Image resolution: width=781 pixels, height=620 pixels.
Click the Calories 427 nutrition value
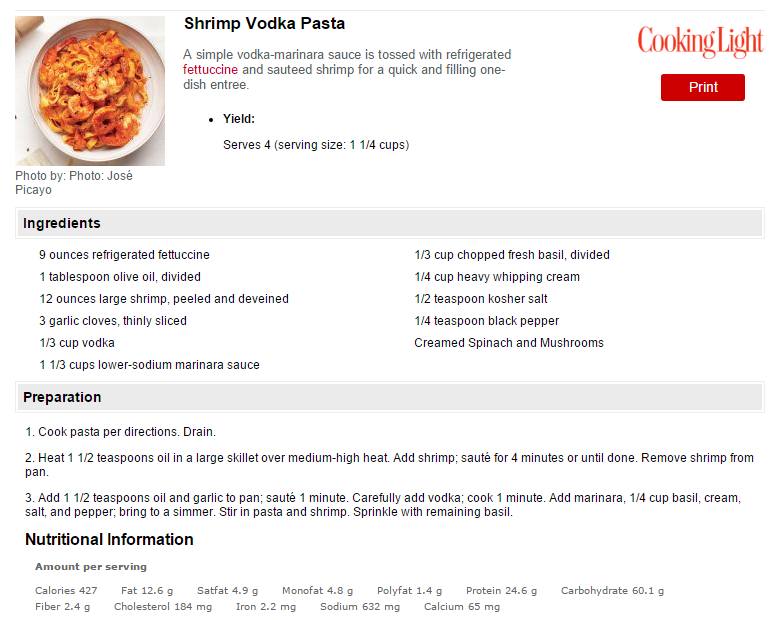tap(66, 591)
